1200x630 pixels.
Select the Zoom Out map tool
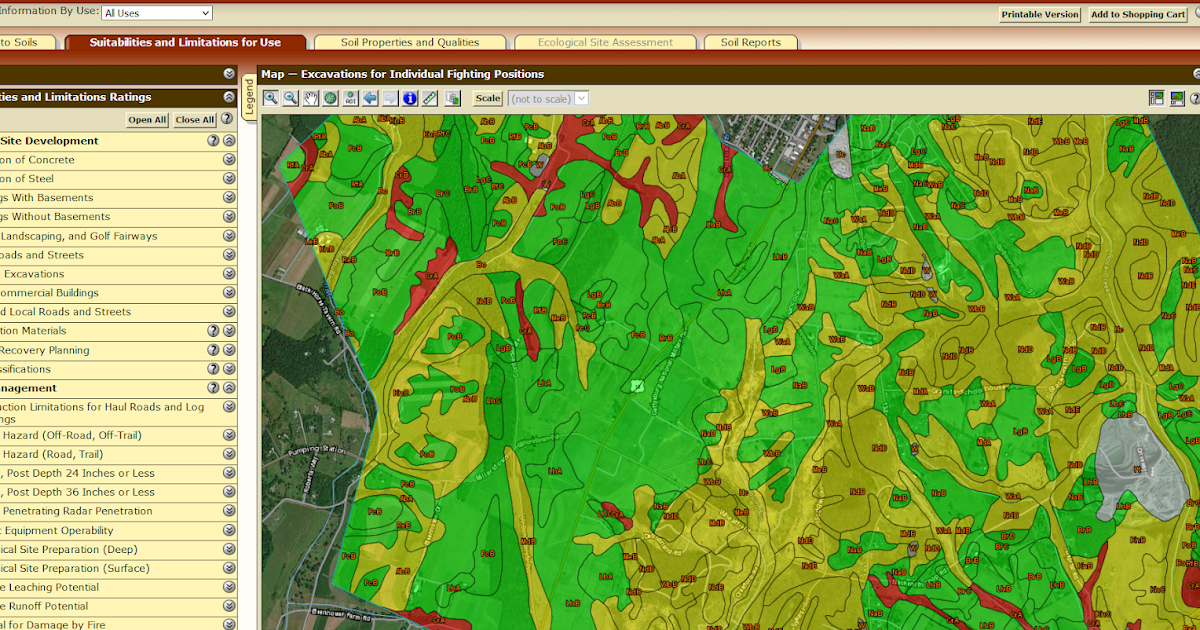[x=290, y=98]
